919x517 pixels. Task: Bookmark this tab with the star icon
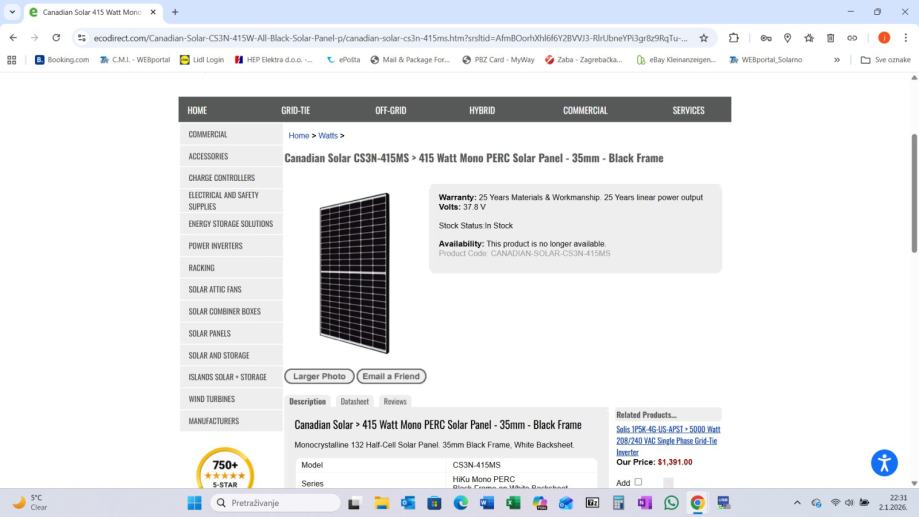[703, 38]
